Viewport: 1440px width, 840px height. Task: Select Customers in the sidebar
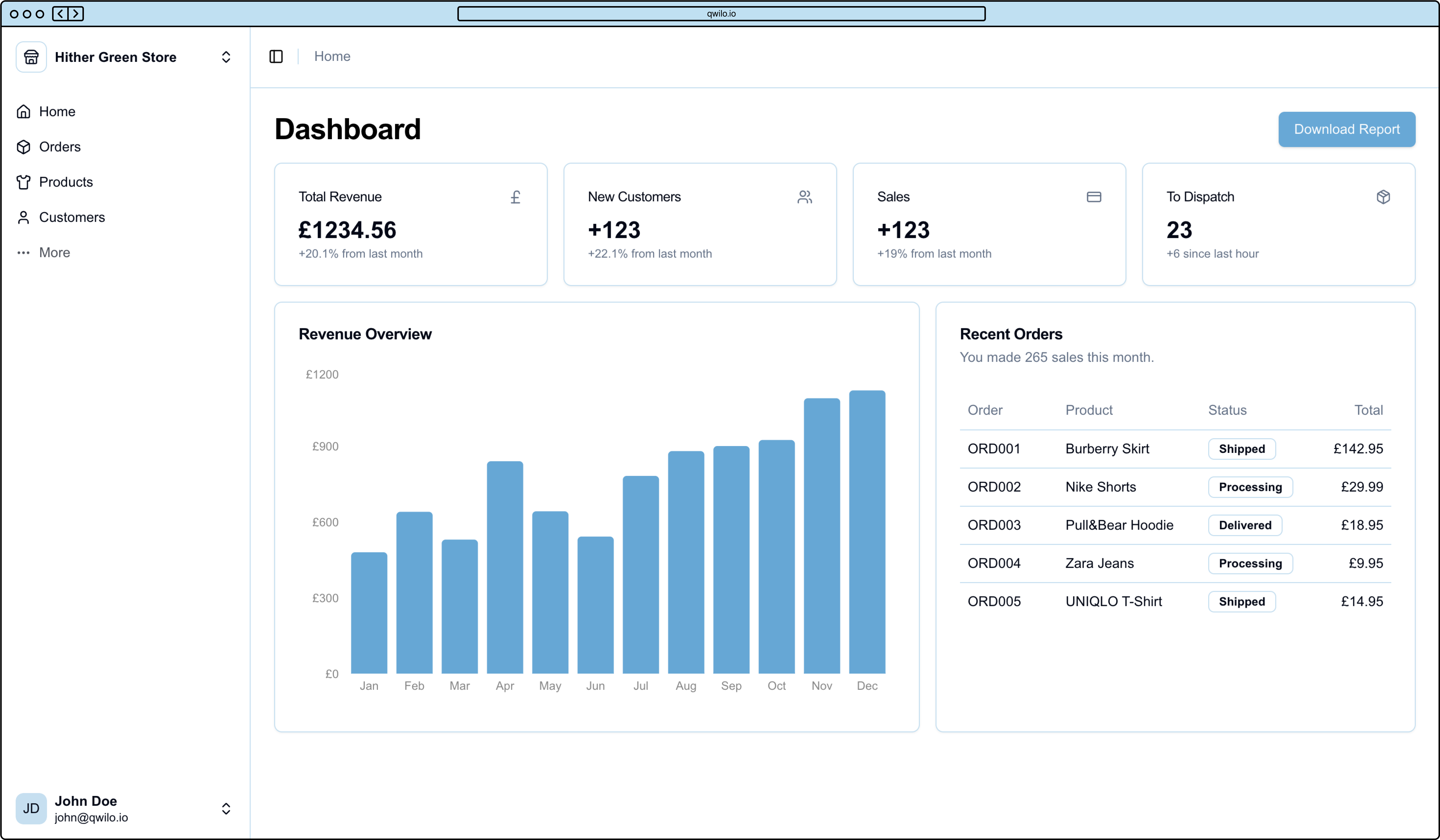coord(71,217)
